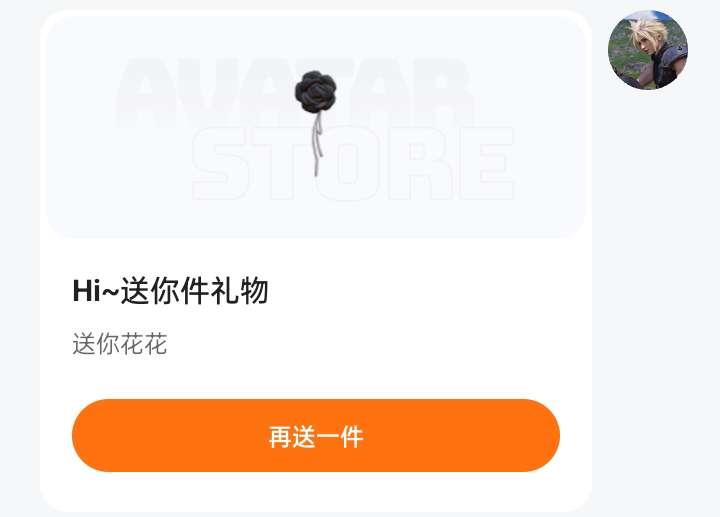Screen dimensions: 720x517
Task: Tap the white gift card background
Action: [316, 261]
